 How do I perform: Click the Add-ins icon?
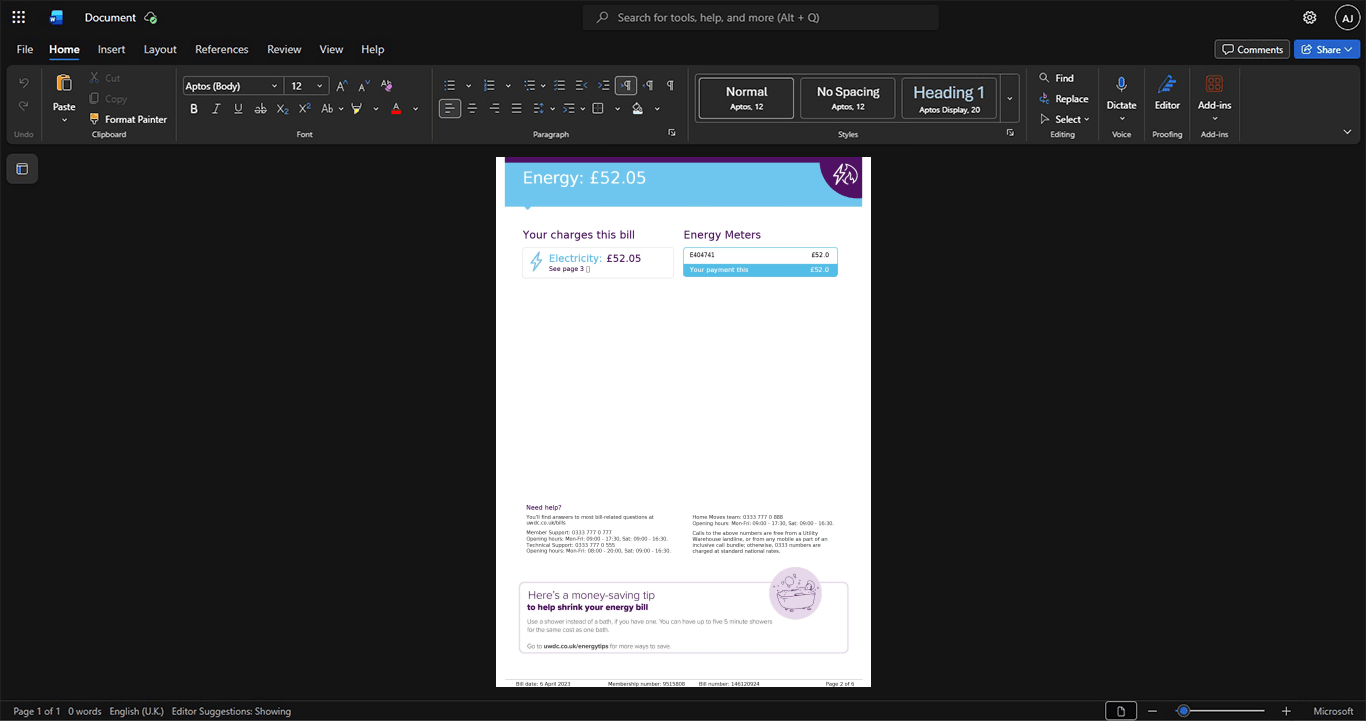[1214, 85]
